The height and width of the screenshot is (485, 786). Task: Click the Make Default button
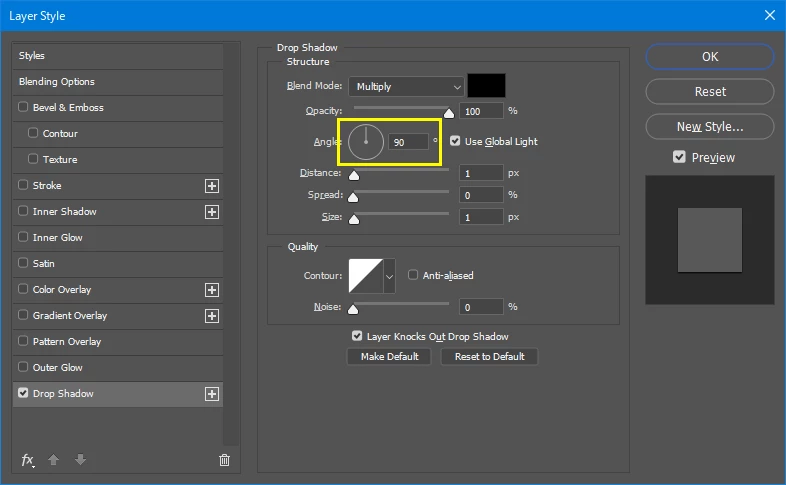coord(389,356)
